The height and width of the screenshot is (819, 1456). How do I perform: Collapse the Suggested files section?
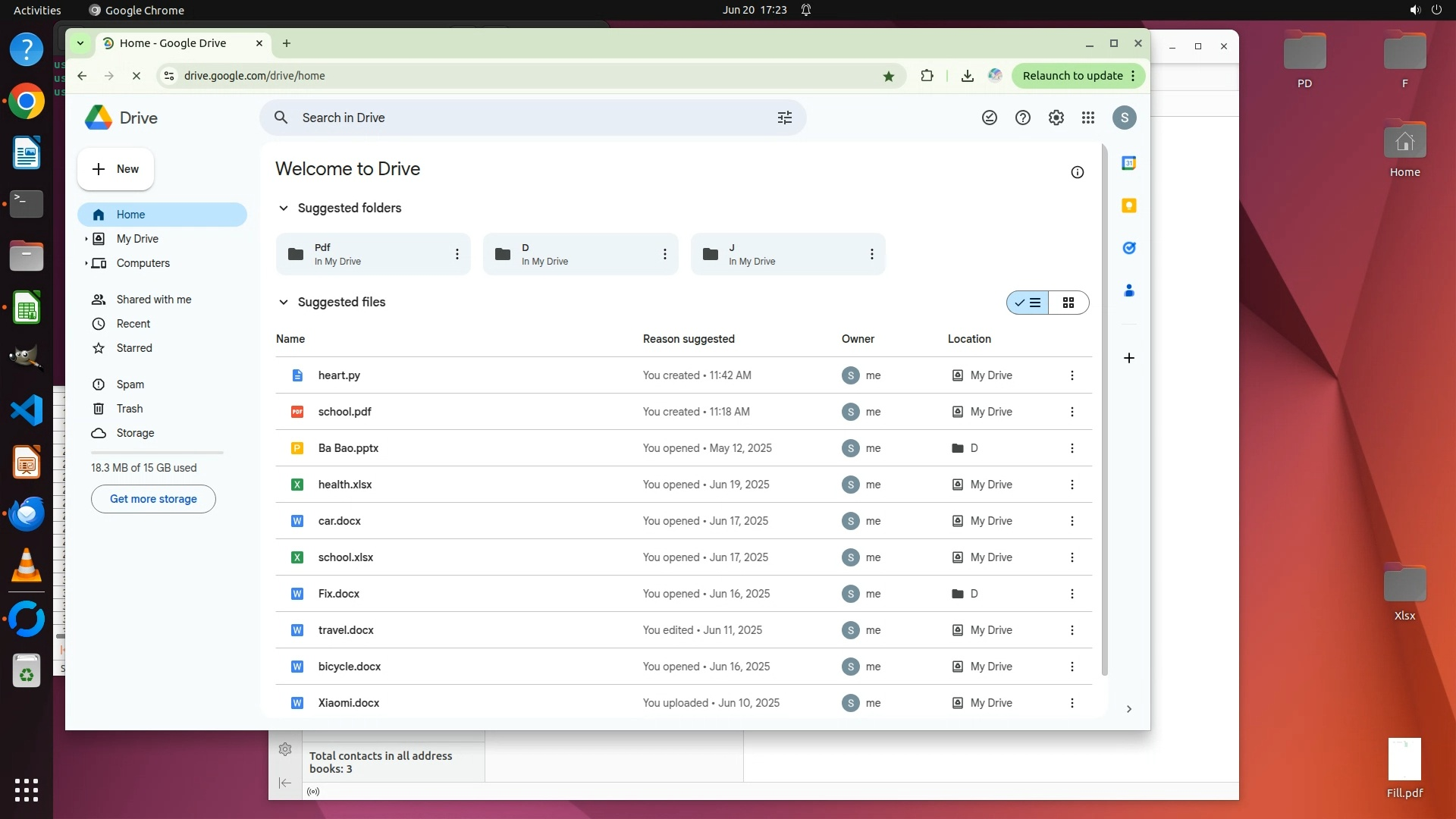[x=284, y=302]
